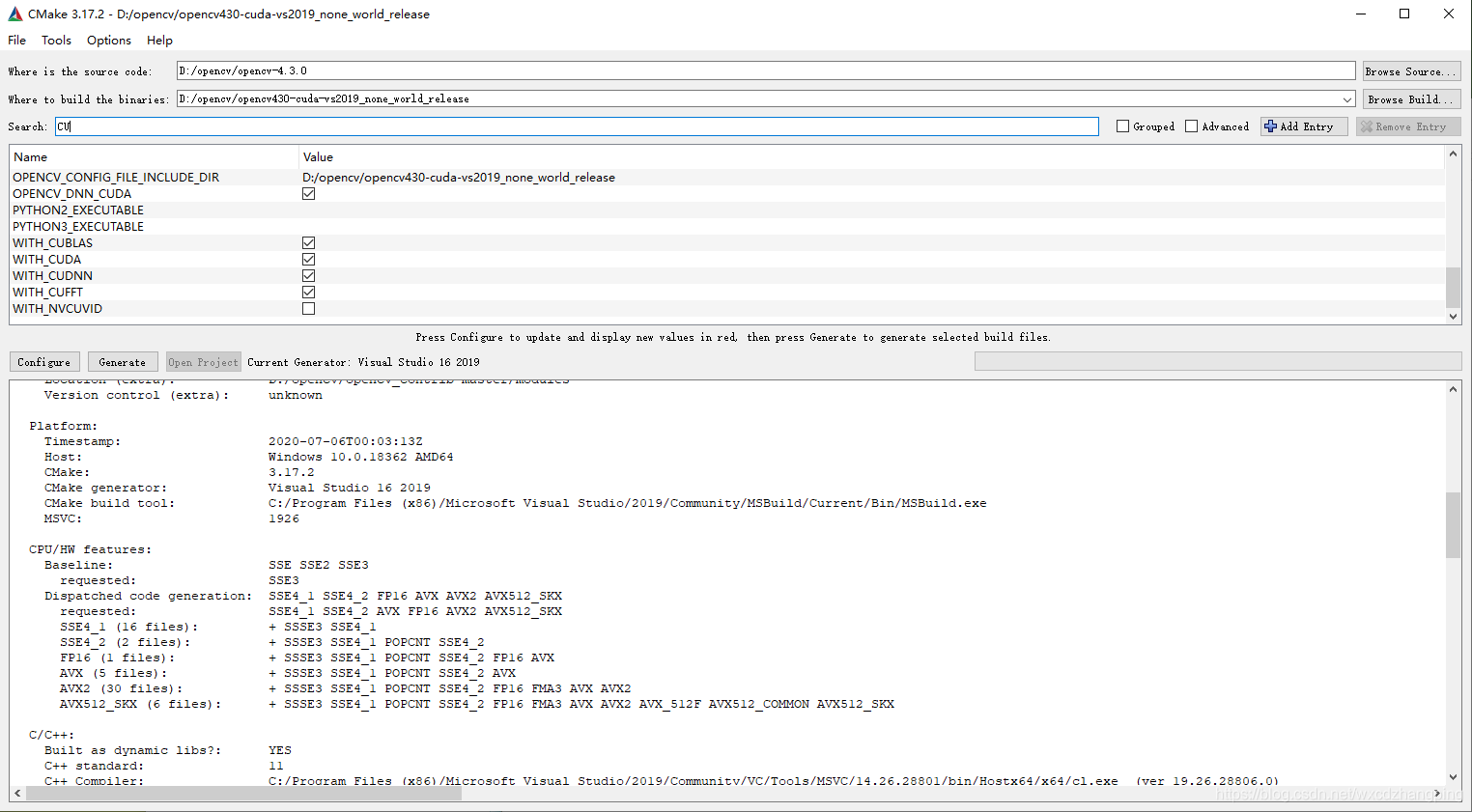Select the OPENCV_CONFIG_FILE_INCLUDE_DIR row
Screen dimensions: 1472x812
[727, 177]
